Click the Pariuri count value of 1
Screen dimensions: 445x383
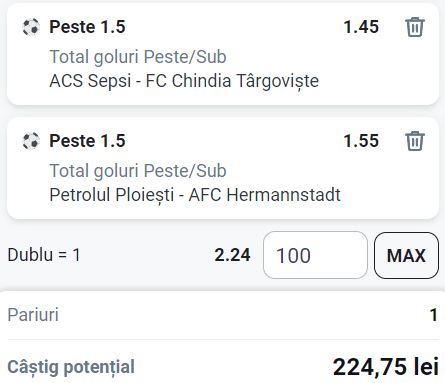tap(433, 315)
